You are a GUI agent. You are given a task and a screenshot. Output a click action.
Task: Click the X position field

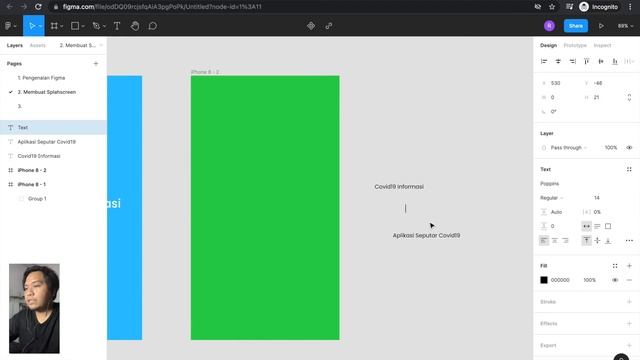coord(558,83)
